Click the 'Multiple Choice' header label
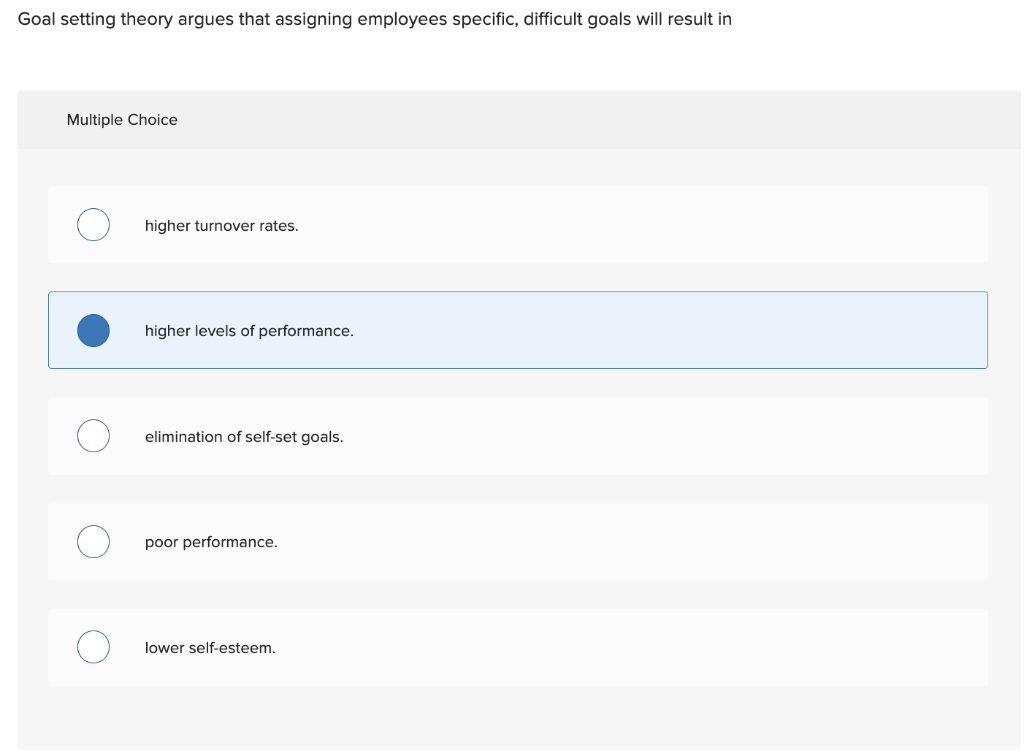The width and height of the screenshot is (1024, 751). tap(121, 120)
